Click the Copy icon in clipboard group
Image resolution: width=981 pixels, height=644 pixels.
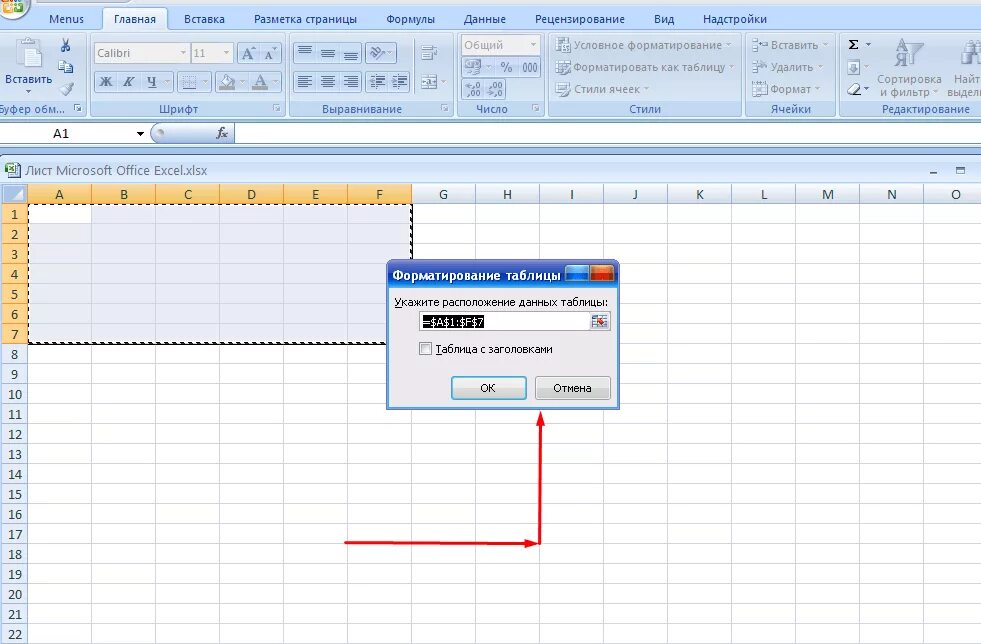pyautogui.click(x=65, y=67)
